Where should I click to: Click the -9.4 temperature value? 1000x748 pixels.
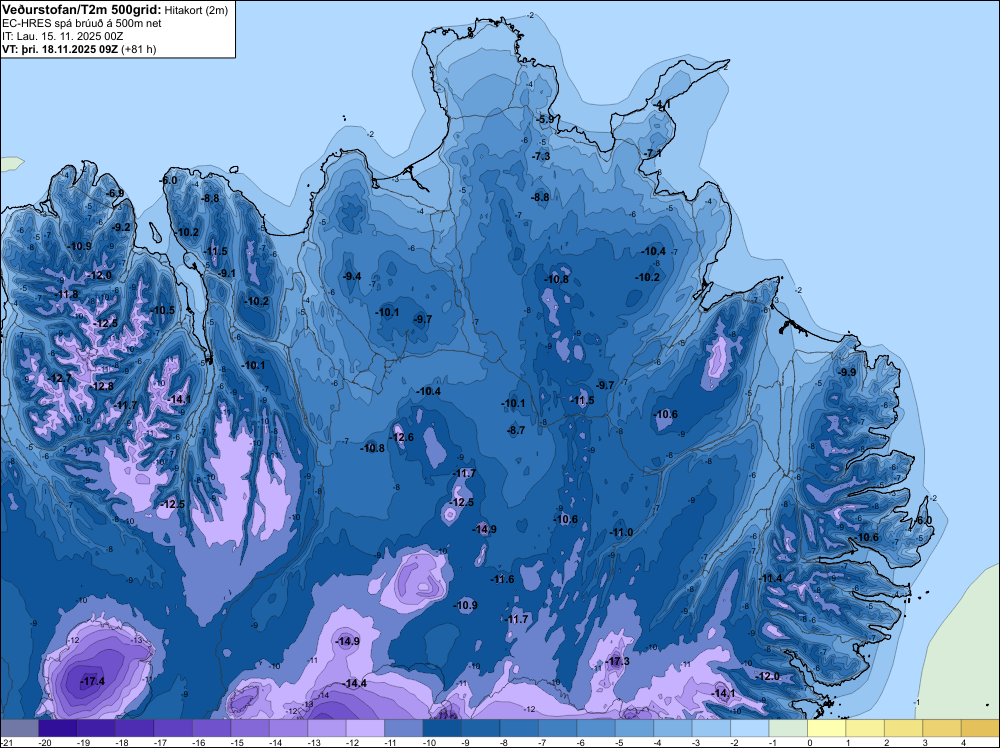[352, 276]
